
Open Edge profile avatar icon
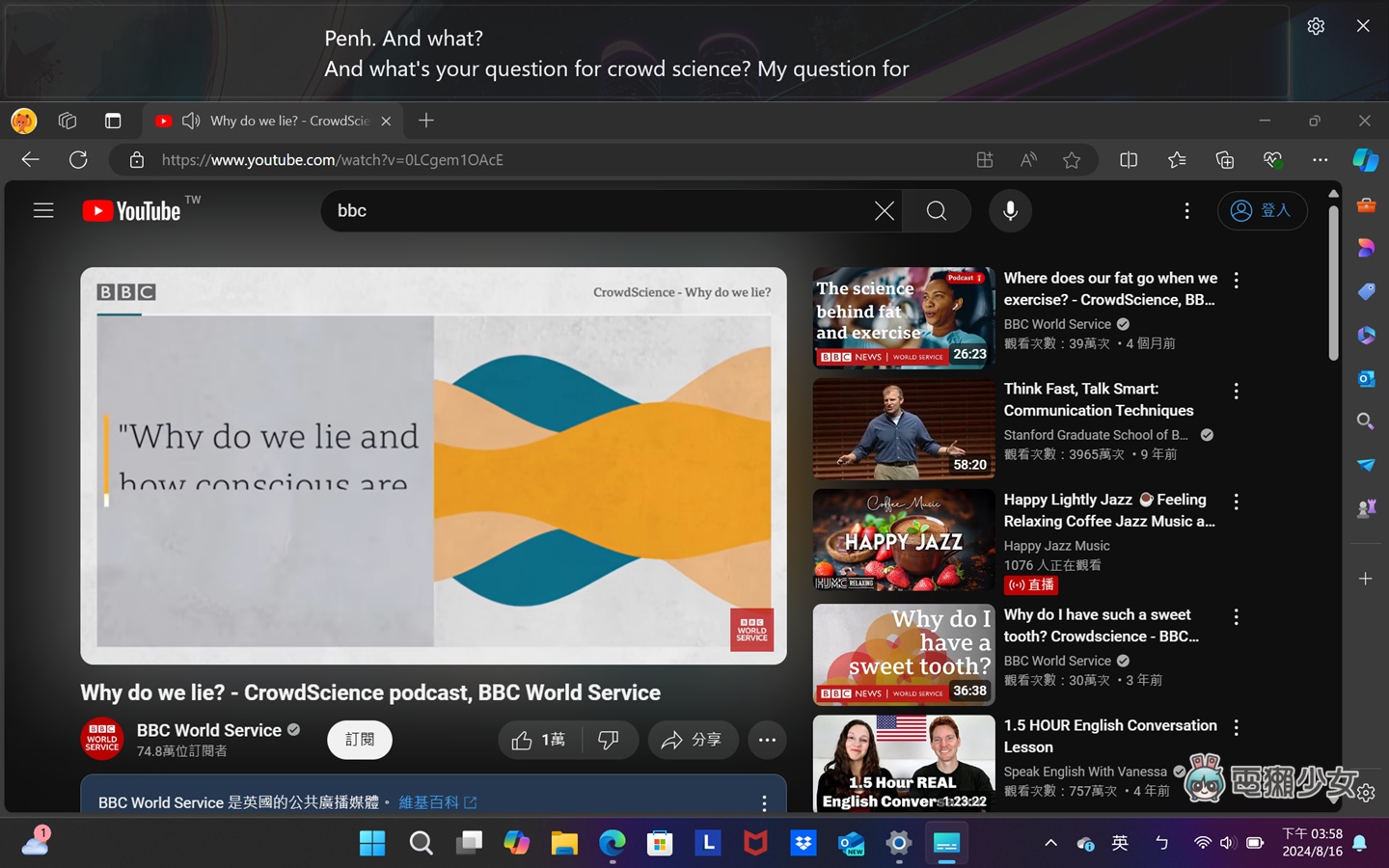[x=23, y=121]
